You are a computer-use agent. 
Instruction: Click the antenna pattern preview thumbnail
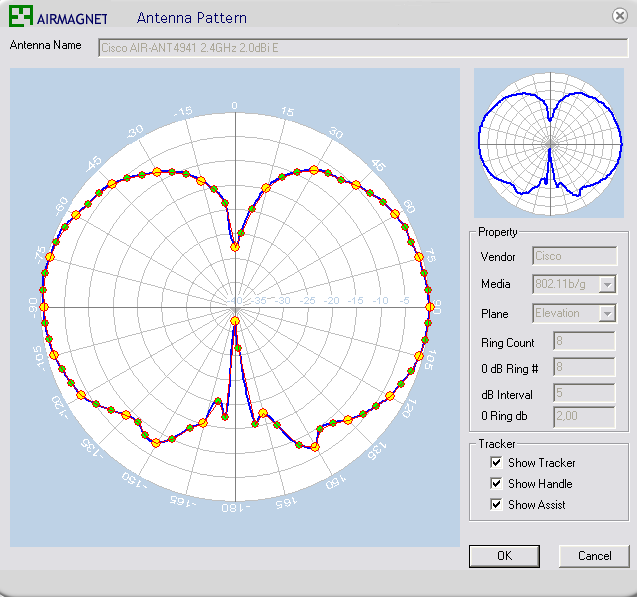pyautogui.click(x=549, y=143)
